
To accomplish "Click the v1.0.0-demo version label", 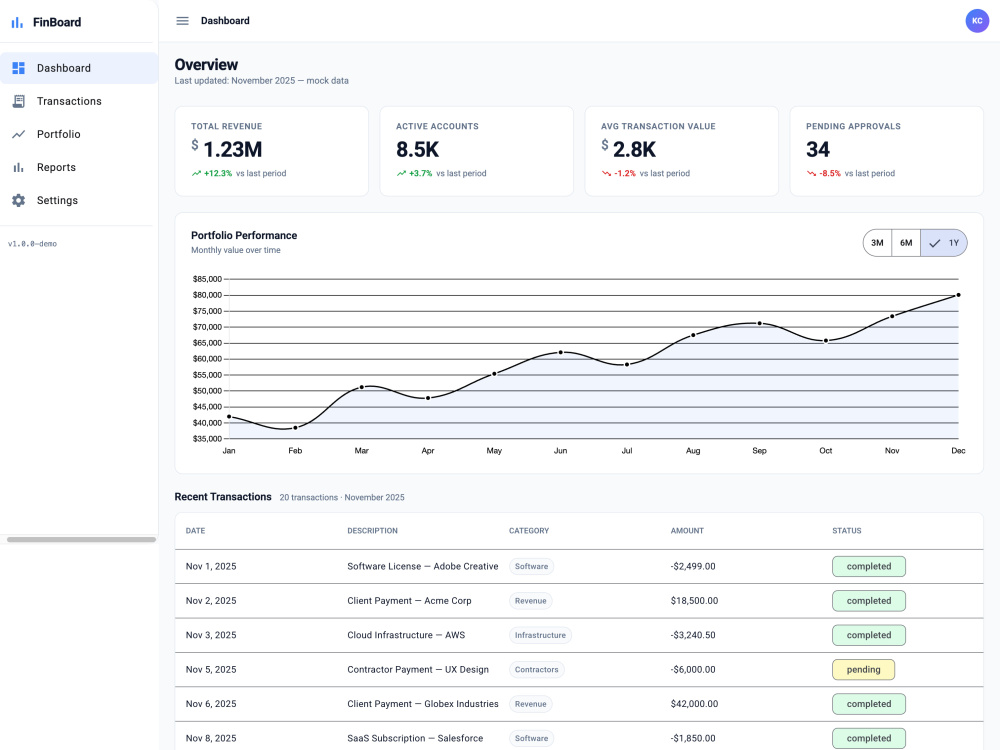I will (33, 244).
